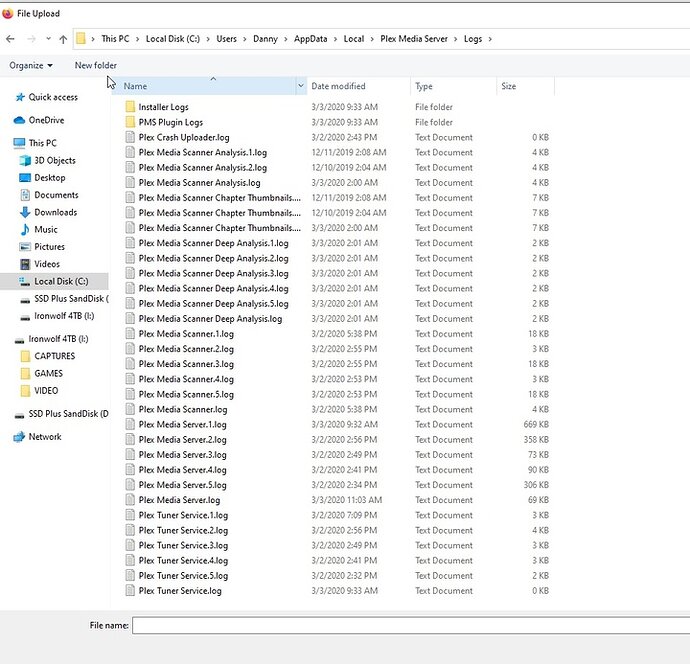690x664 pixels.
Task: Open 3D Objects folder icon
Action: [x=25, y=161]
